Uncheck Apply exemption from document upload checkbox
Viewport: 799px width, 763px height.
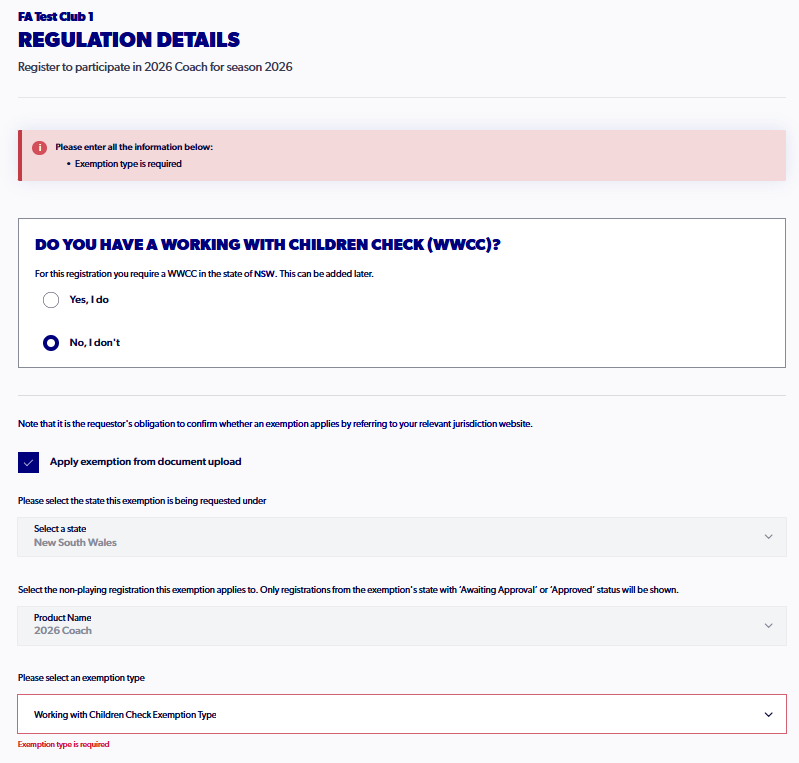29,462
